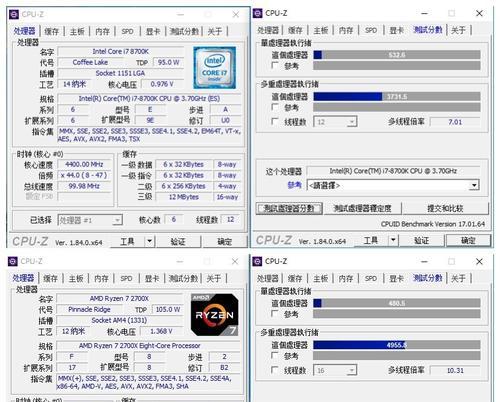Click Socket AM4 (1331) field
The image size is (500, 402).
(x=119, y=320)
